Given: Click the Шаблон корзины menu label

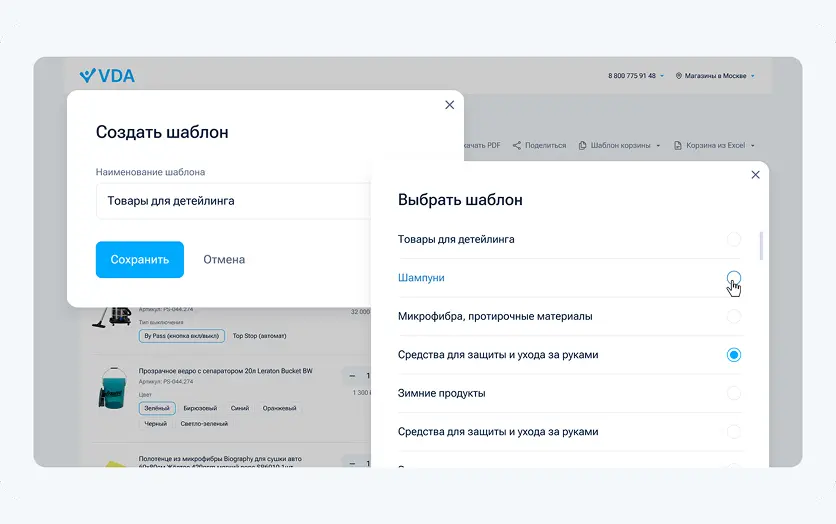Looking at the screenshot, I should point(620,146).
